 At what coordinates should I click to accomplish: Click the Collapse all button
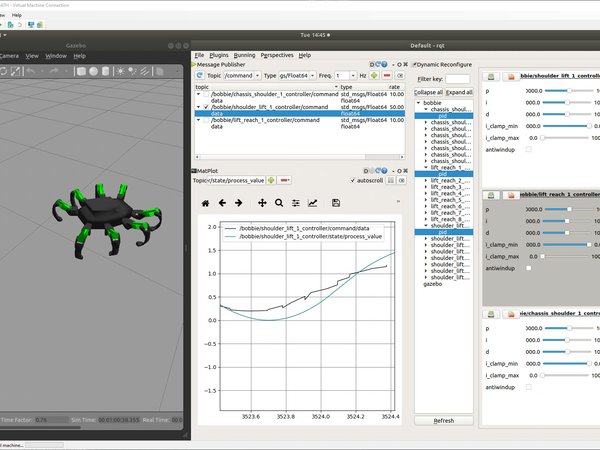click(x=428, y=91)
